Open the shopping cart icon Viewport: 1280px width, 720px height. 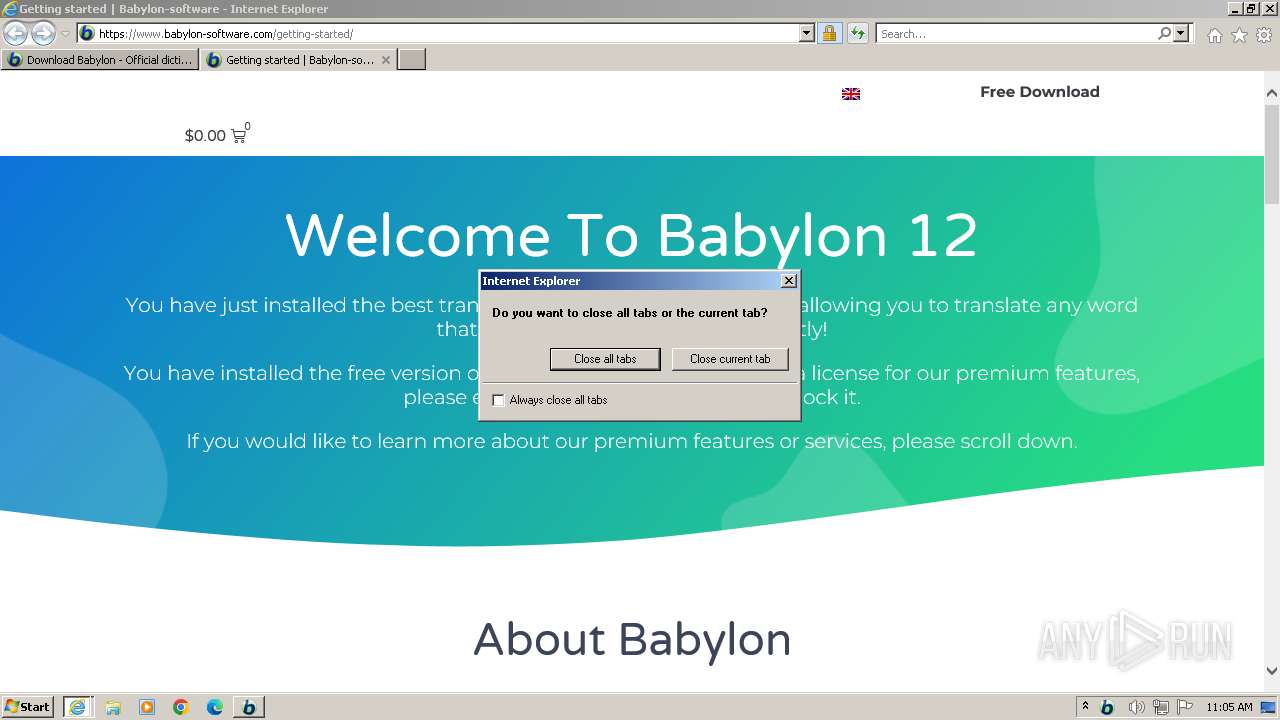239,135
